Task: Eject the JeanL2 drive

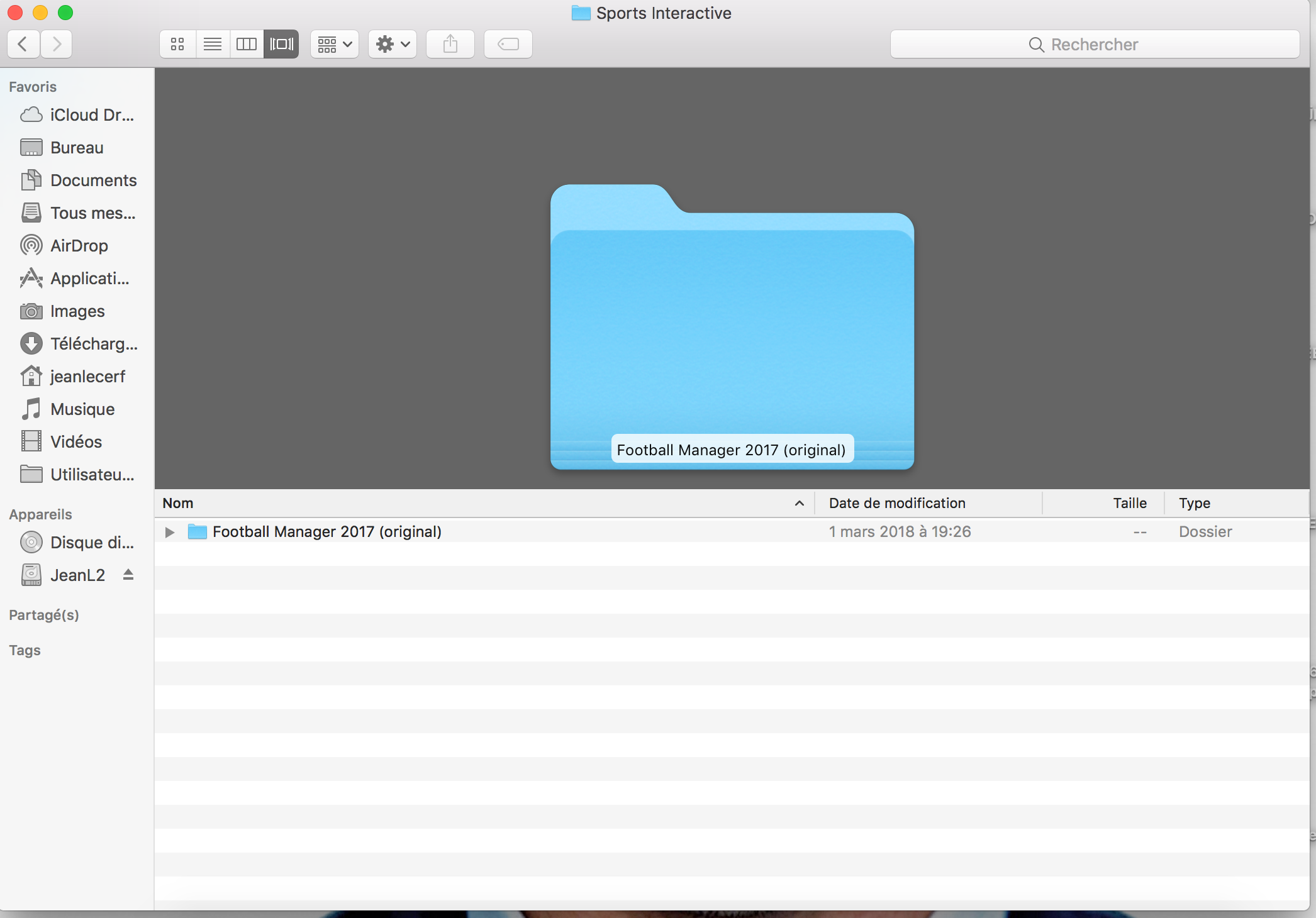Action: 128,575
